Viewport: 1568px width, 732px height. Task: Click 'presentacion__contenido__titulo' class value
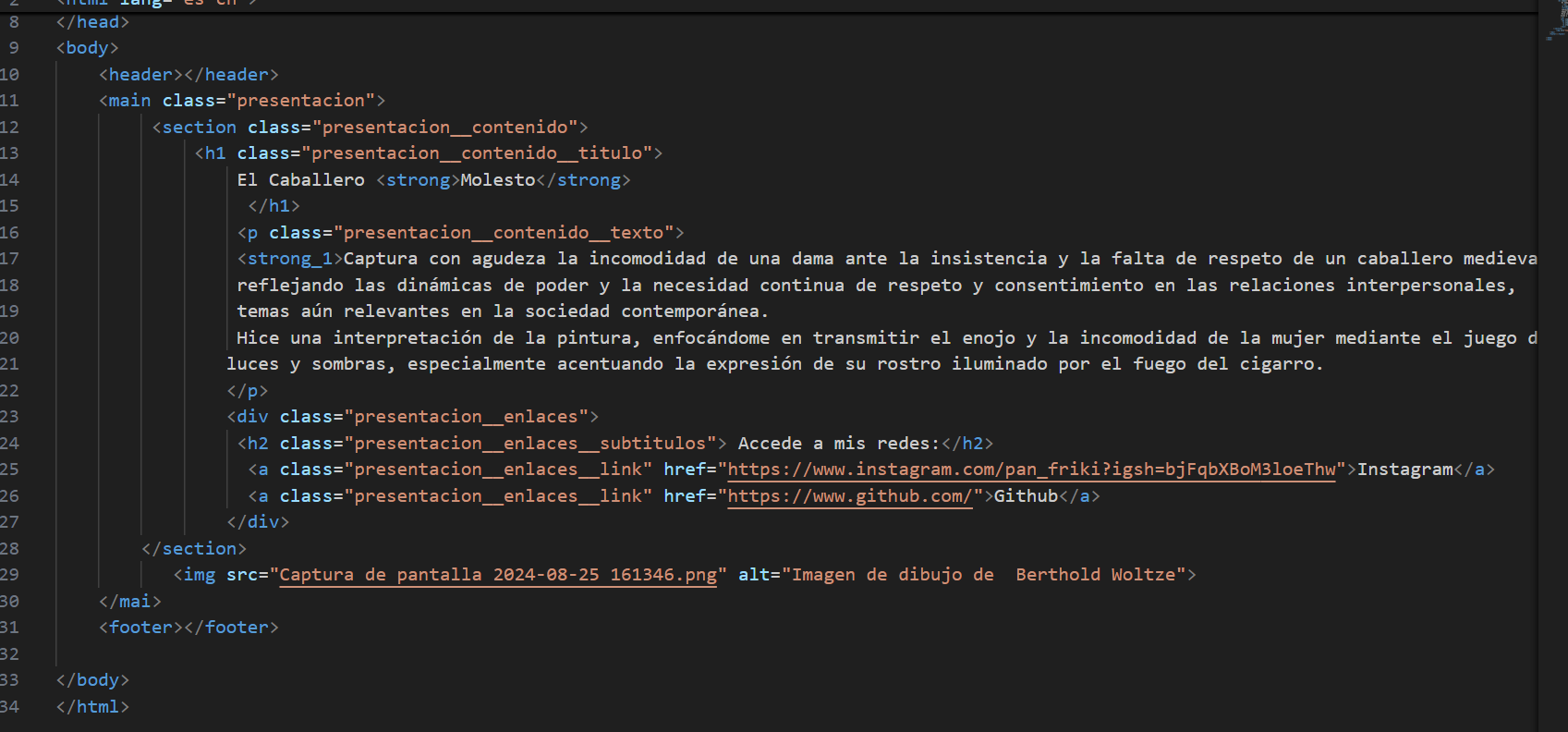(x=477, y=153)
